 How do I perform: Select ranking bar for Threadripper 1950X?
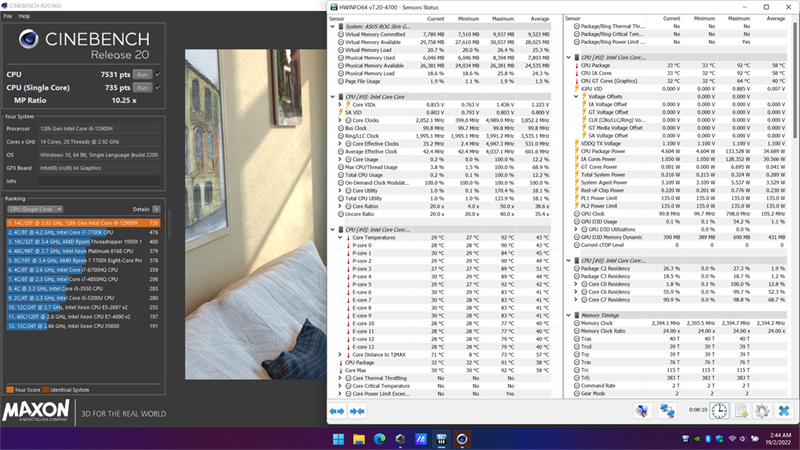(x=83, y=242)
